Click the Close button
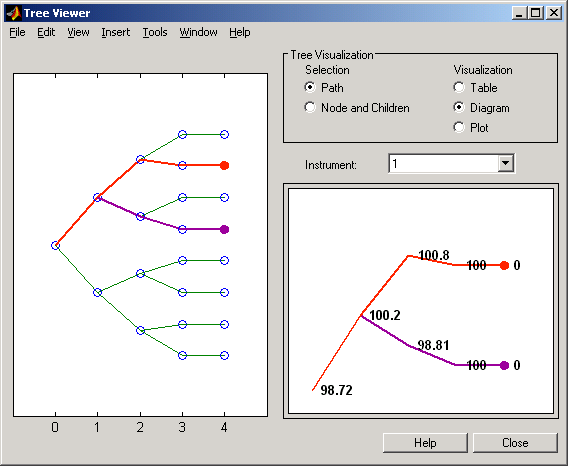Screen dimensions: 568x466 (515, 443)
